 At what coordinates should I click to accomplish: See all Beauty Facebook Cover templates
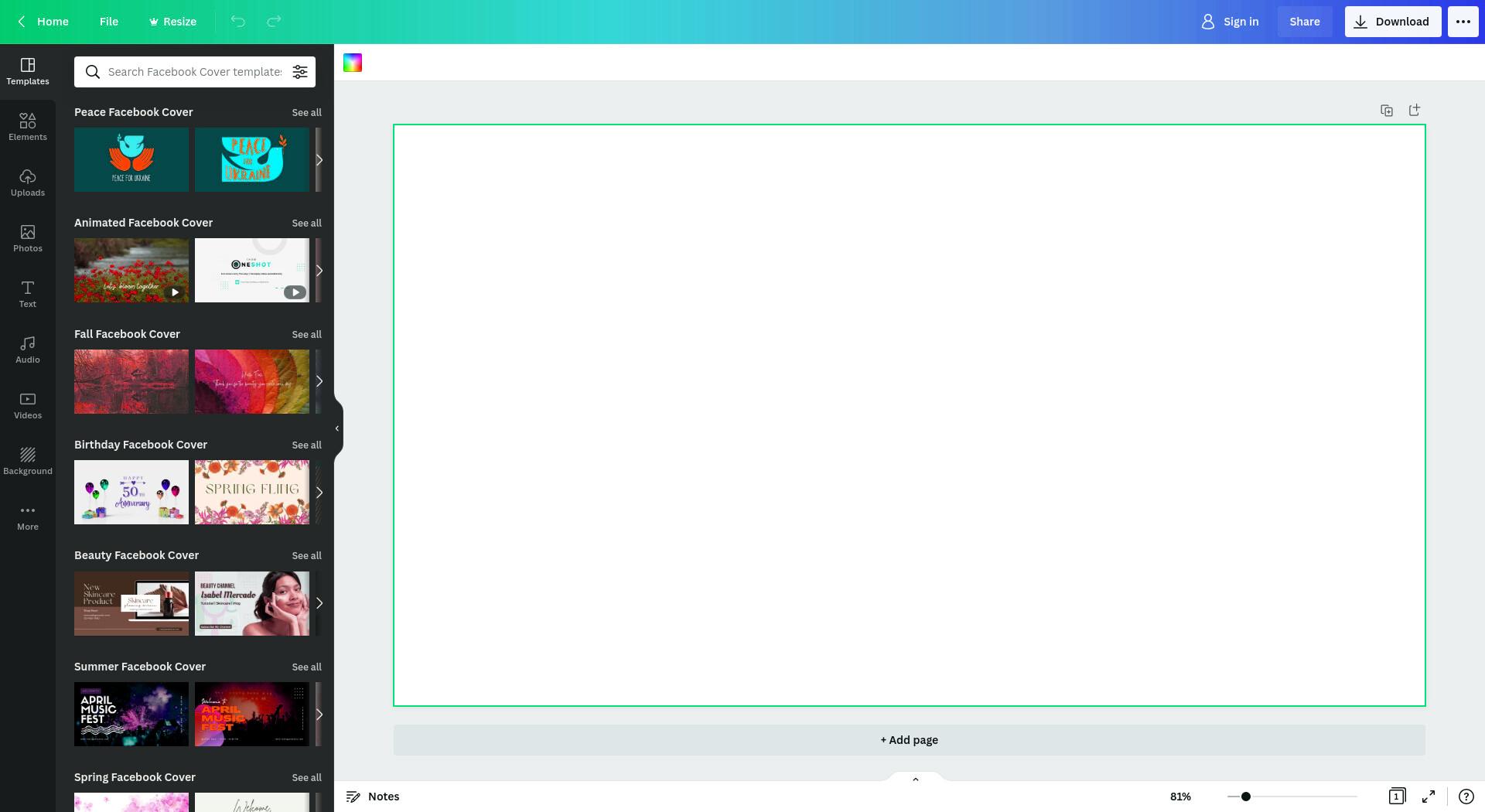pos(307,555)
